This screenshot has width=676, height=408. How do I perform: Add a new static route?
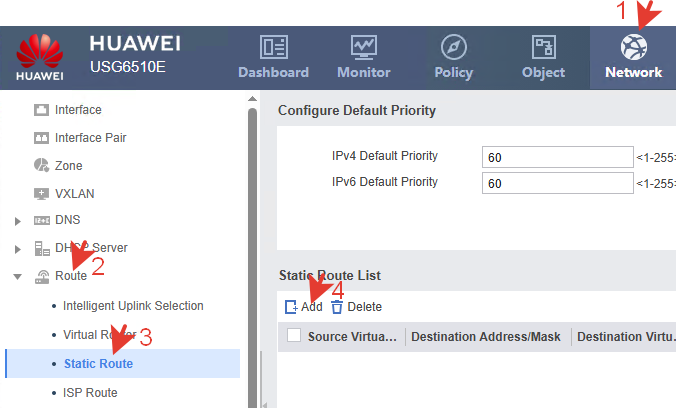click(x=304, y=307)
